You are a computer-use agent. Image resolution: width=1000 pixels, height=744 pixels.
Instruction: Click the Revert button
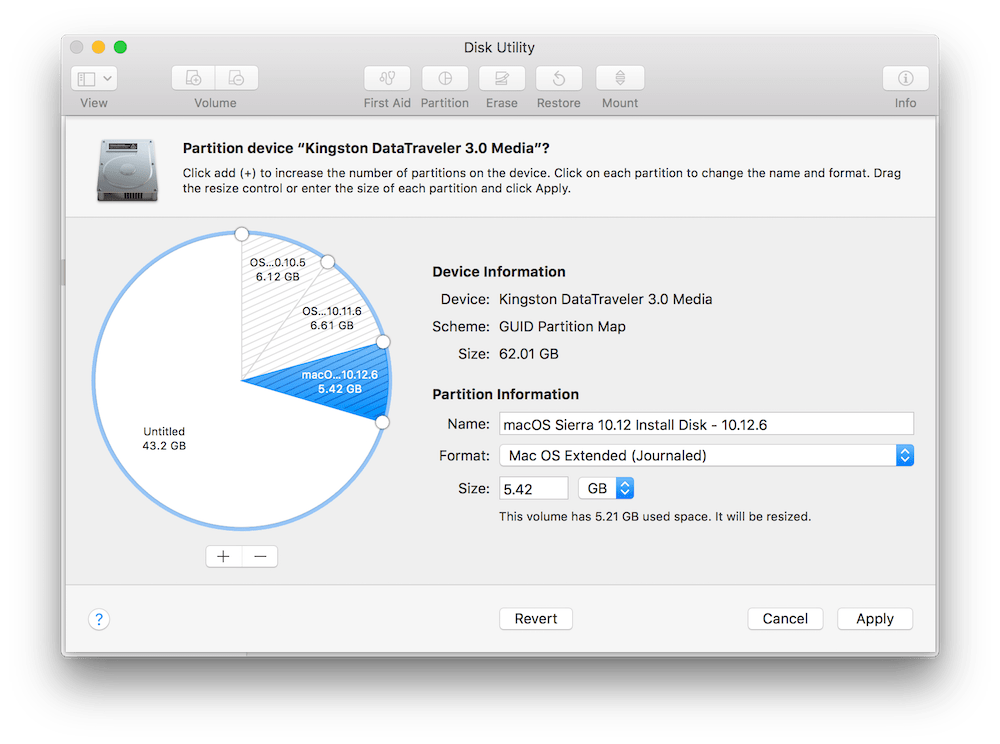(536, 619)
